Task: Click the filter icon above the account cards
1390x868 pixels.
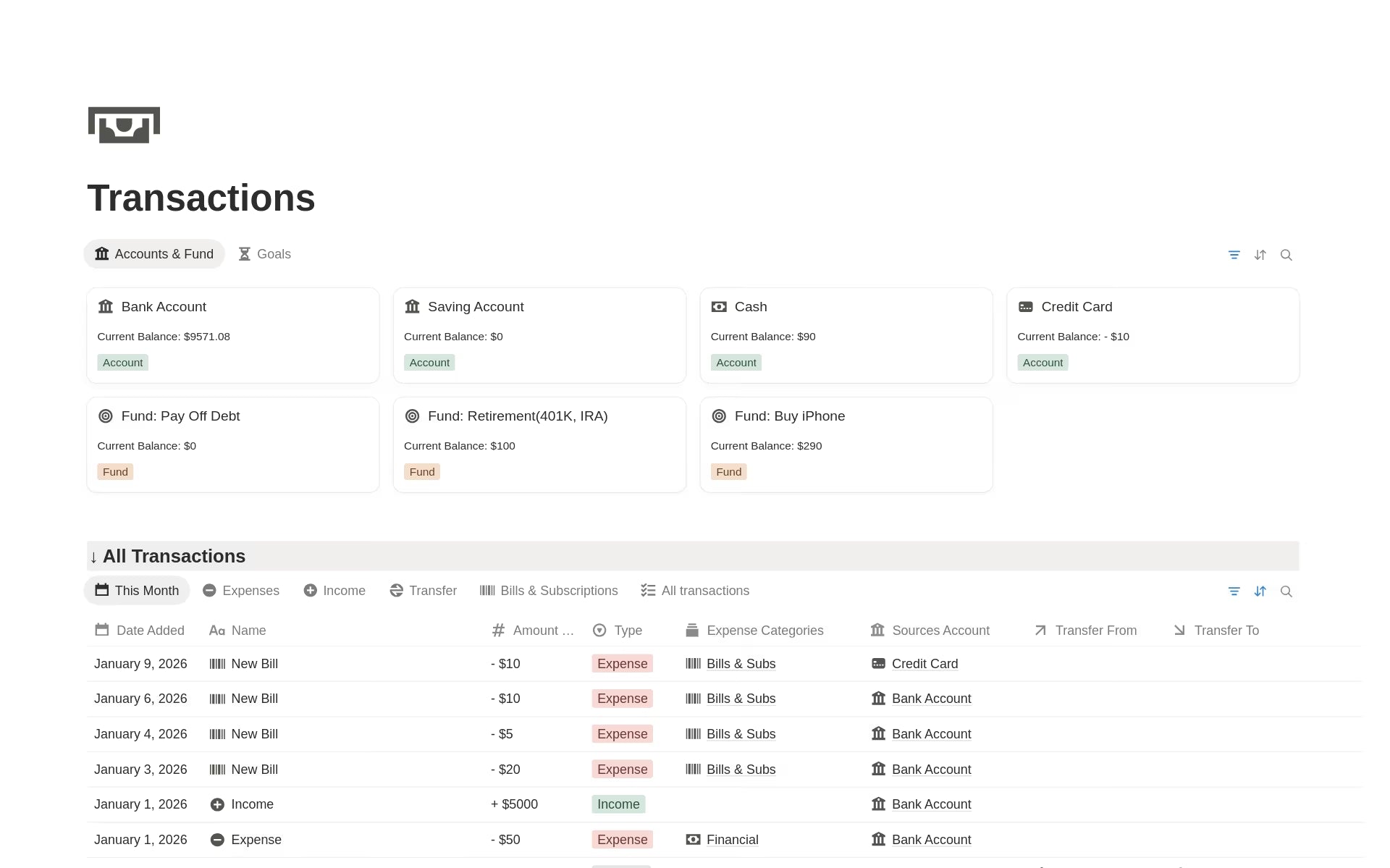Action: 1234,255
